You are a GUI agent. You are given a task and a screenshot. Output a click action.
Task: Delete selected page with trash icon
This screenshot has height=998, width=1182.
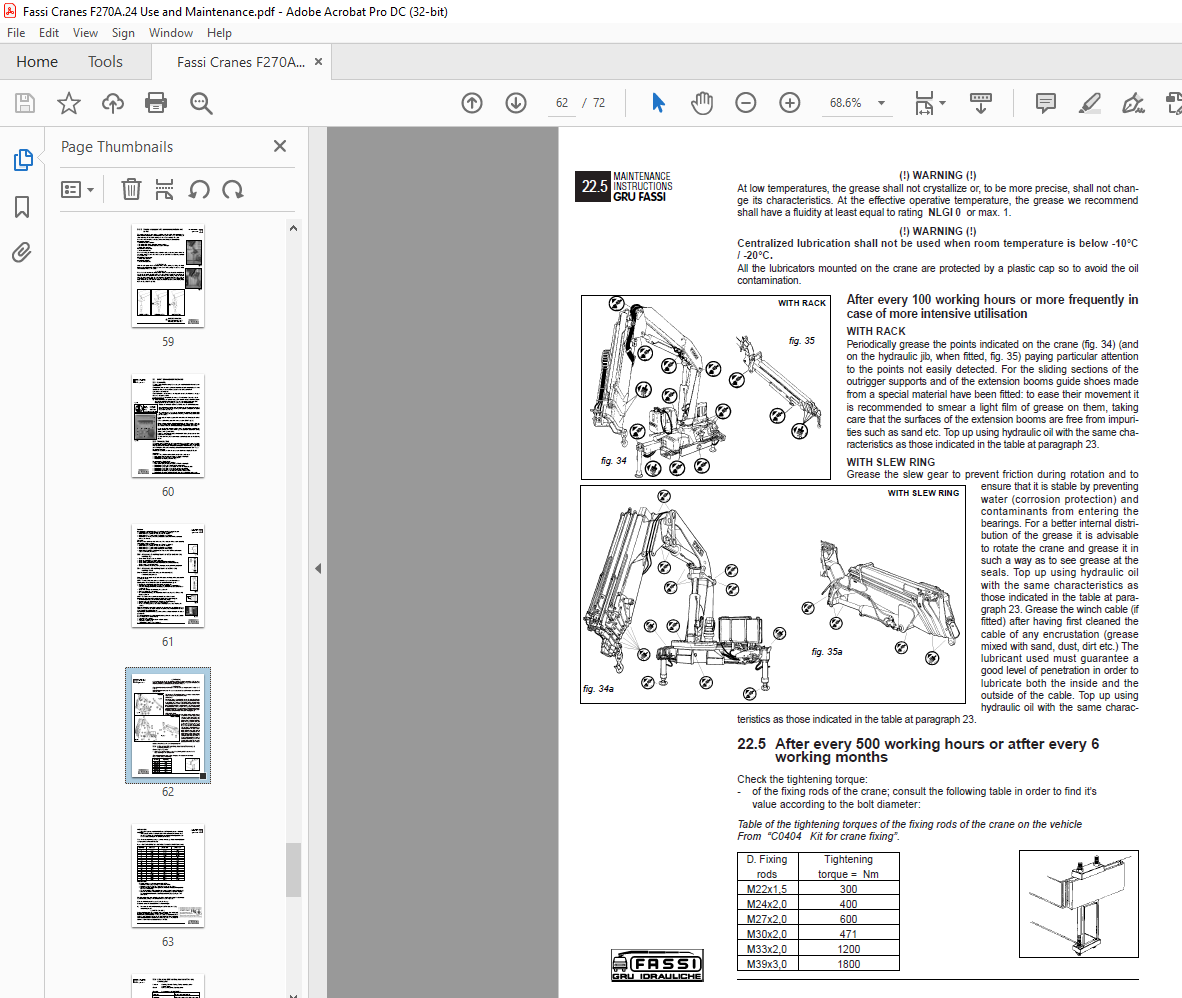click(x=131, y=189)
